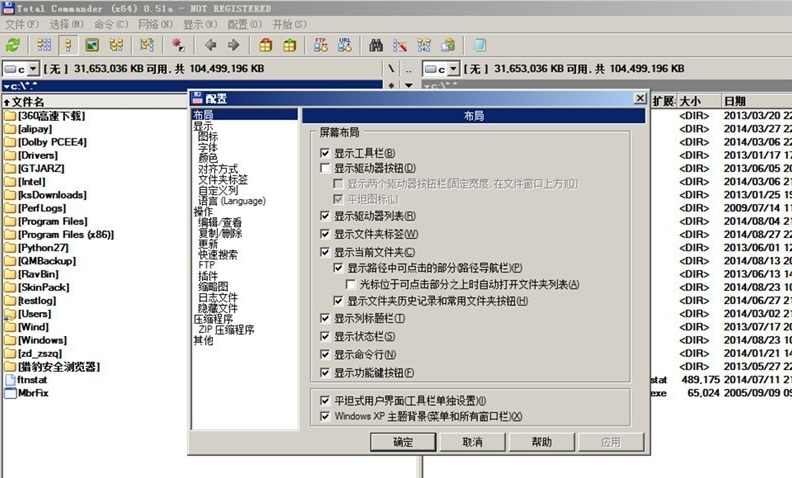Toggle 显示文件夹历史记录和常用文件夹按钮(H) checkbox
Image resolution: width=792 pixels, height=478 pixels.
(x=338, y=301)
